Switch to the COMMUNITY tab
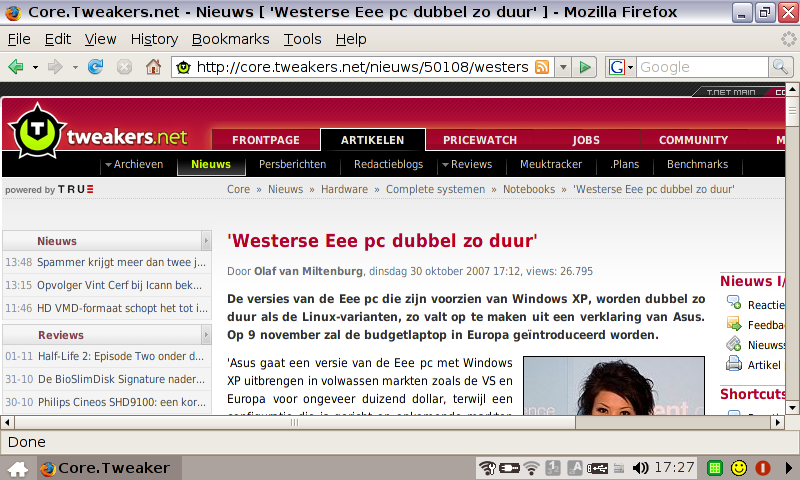This screenshot has width=800, height=480. [693, 140]
